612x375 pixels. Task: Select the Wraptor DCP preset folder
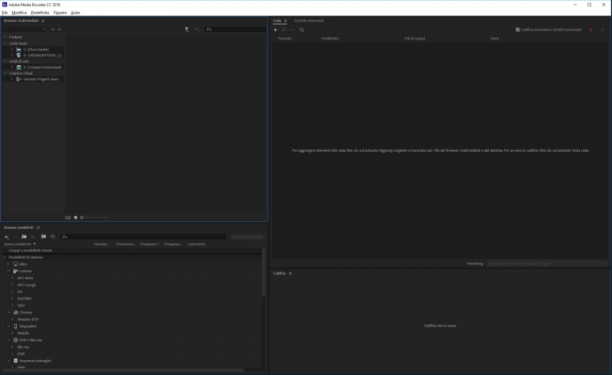pyautogui.click(x=28, y=320)
